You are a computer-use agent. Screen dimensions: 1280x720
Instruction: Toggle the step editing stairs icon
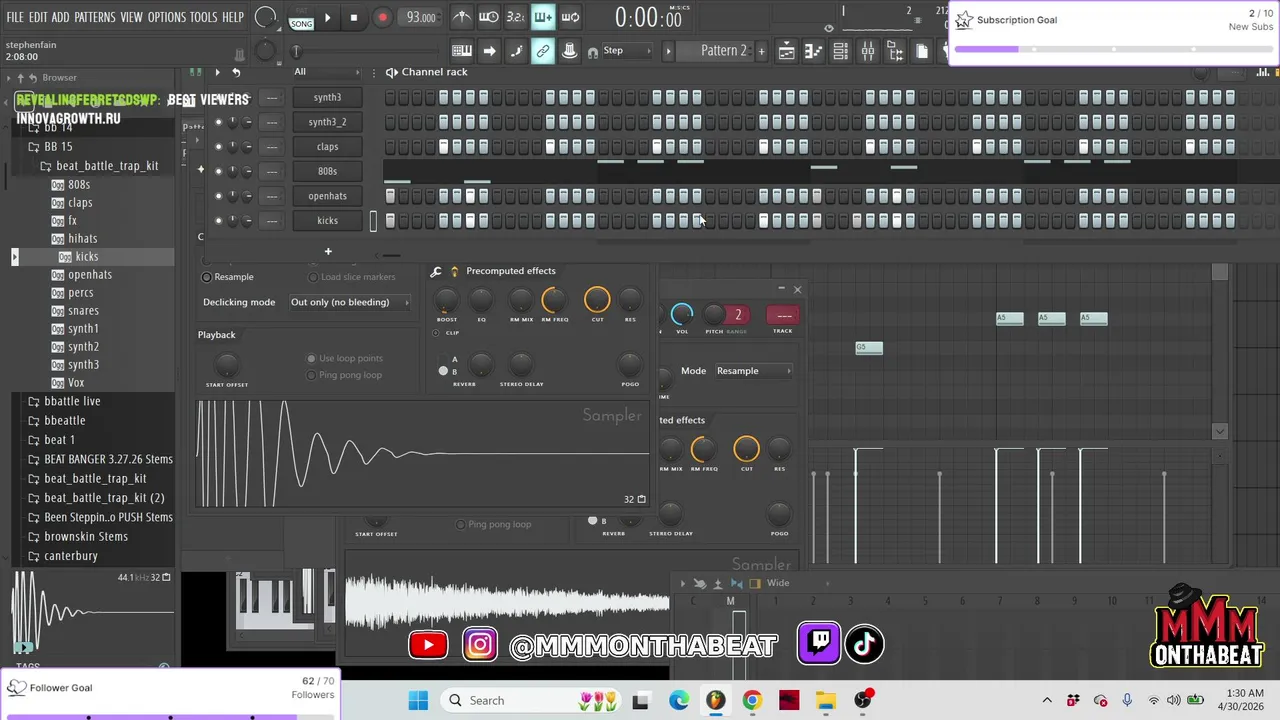pyautogui.click(x=516, y=51)
